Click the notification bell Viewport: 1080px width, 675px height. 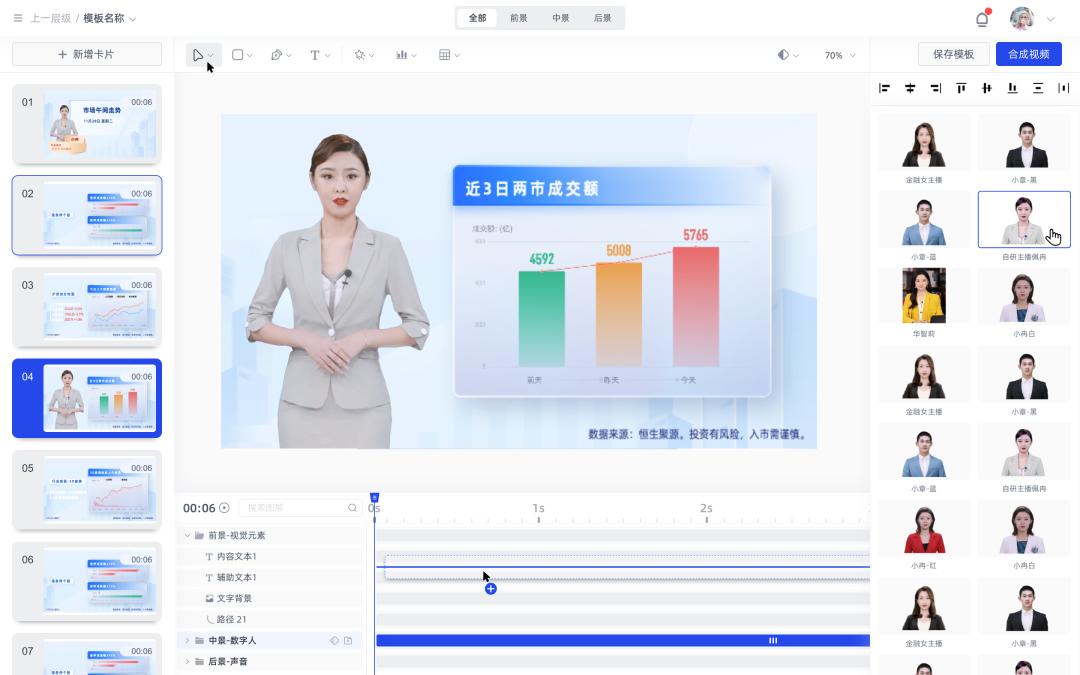(x=981, y=18)
